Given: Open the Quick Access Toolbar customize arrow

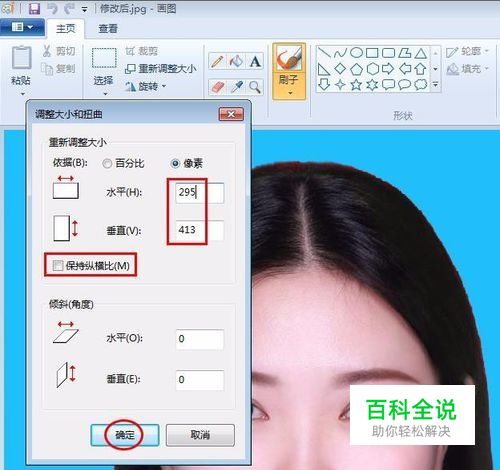Looking at the screenshot, I should tap(85, 10).
